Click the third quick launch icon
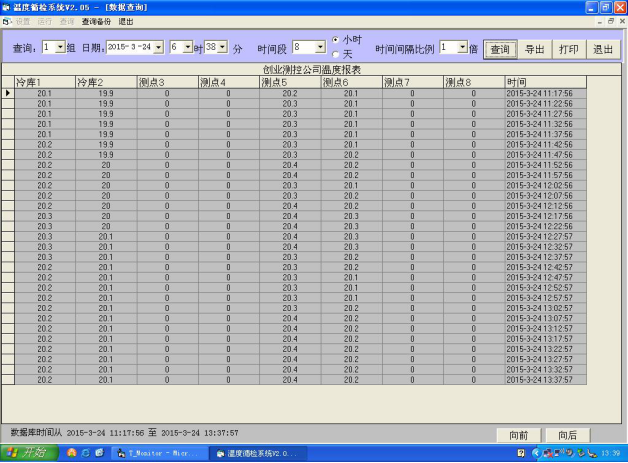Viewport: 628px width, 463px height. 99,453
